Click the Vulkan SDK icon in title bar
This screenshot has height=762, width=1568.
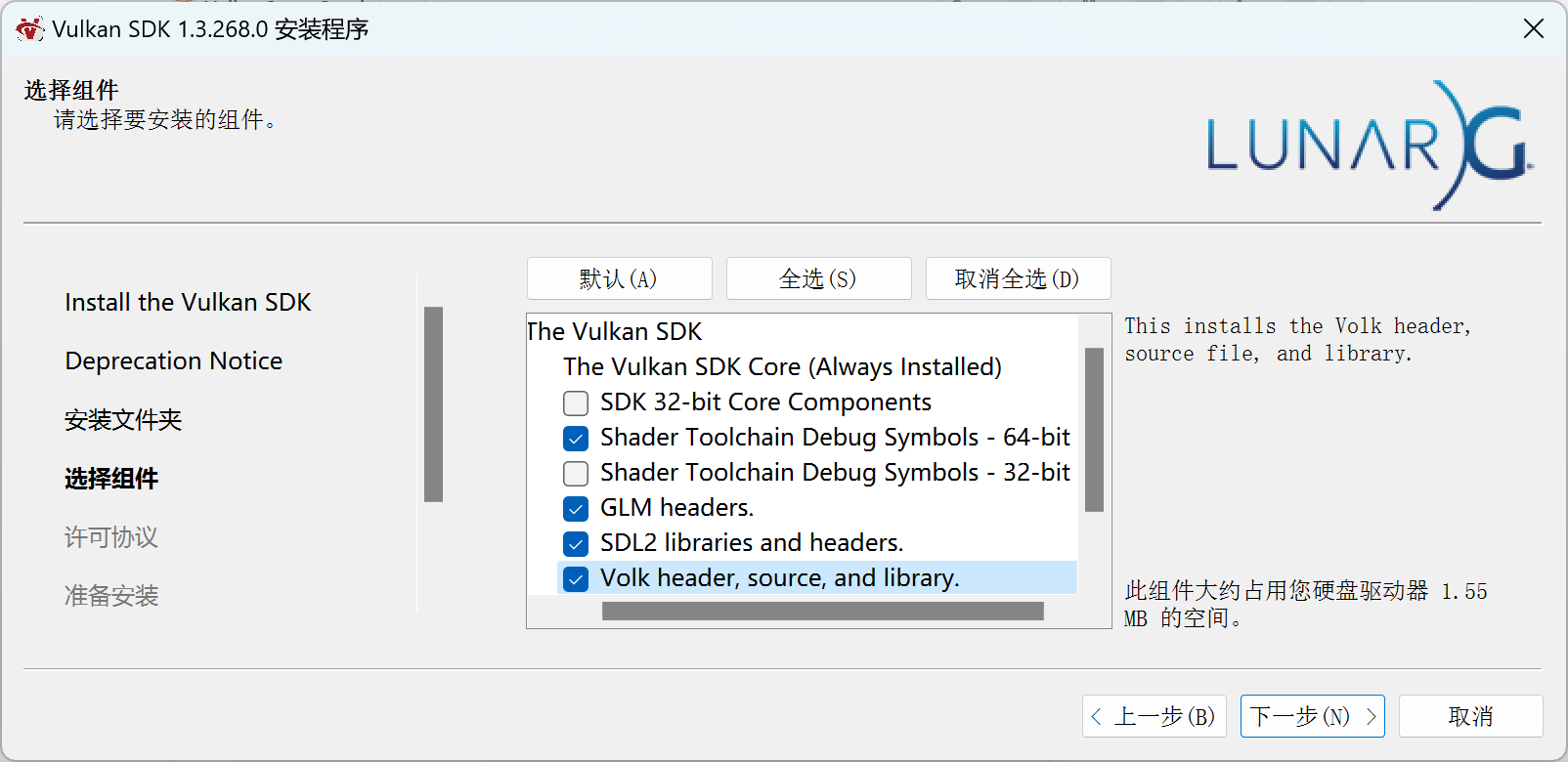point(29,28)
